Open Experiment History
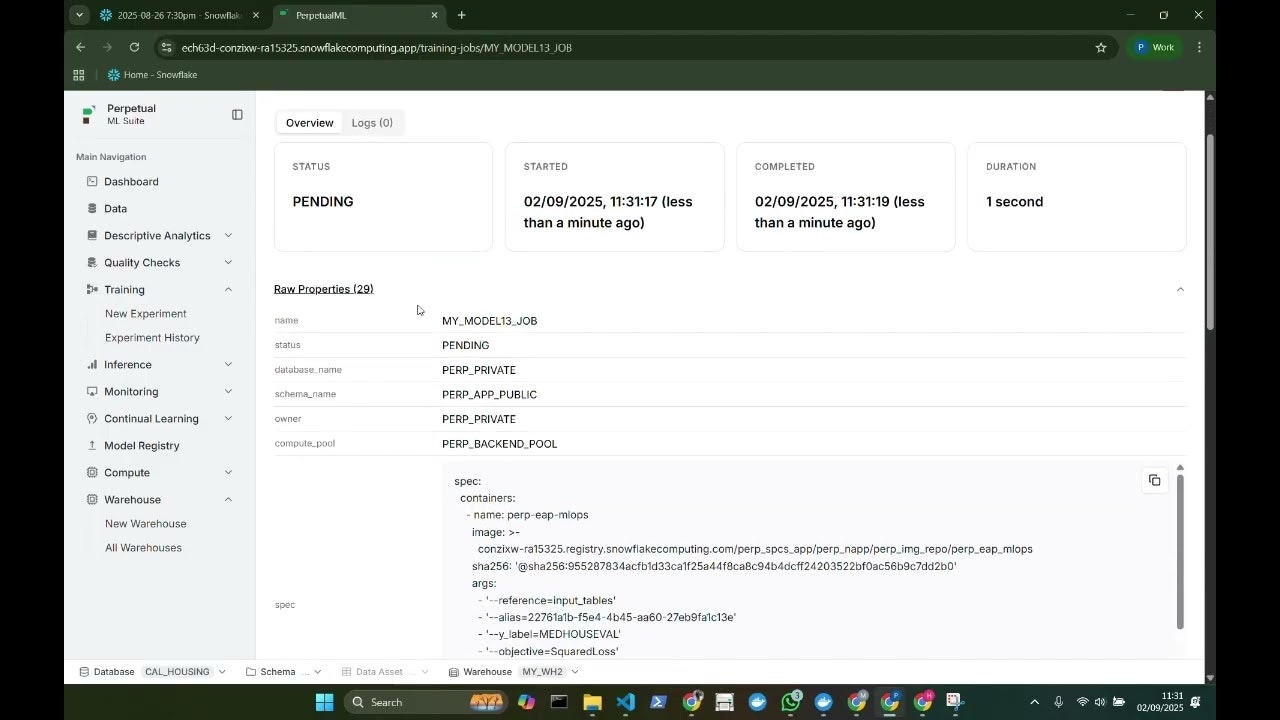Viewport: 1280px width, 720px height. (x=152, y=338)
